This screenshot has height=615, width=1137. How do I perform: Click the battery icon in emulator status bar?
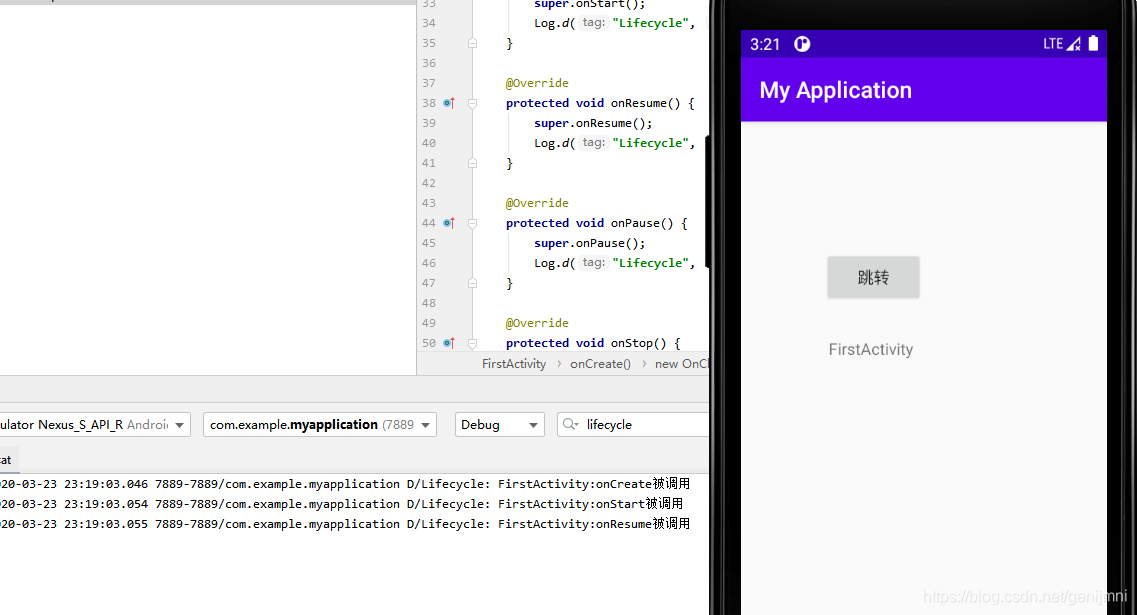[x=1093, y=44]
